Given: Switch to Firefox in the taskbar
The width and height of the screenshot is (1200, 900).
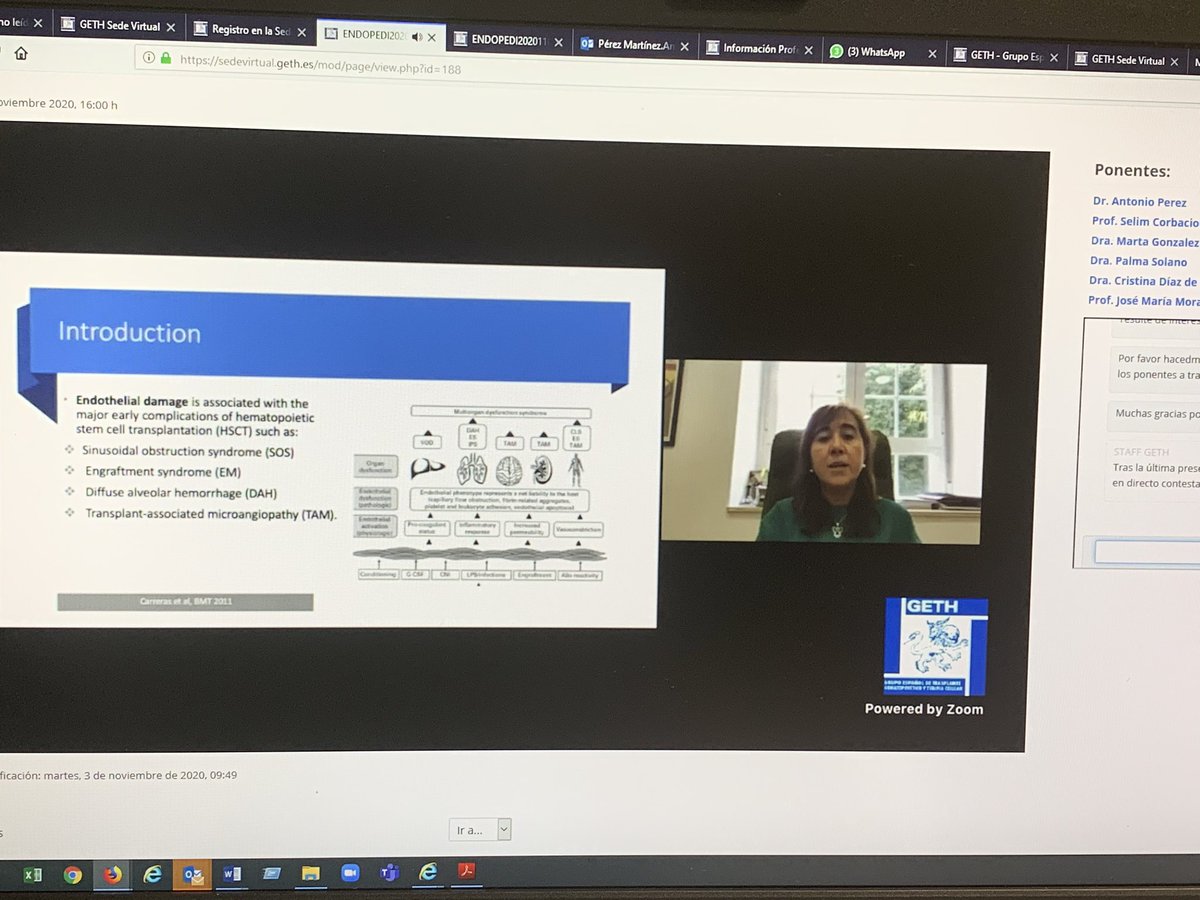Looking at the screenshot, I should [112, 875].
